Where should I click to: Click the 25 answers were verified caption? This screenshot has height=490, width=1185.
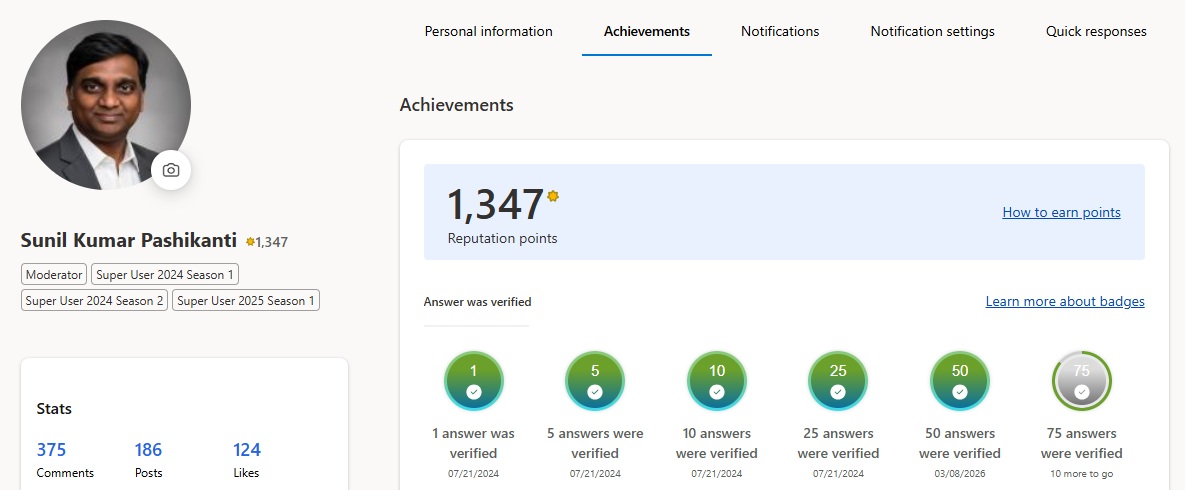click(x=838, y=443)
